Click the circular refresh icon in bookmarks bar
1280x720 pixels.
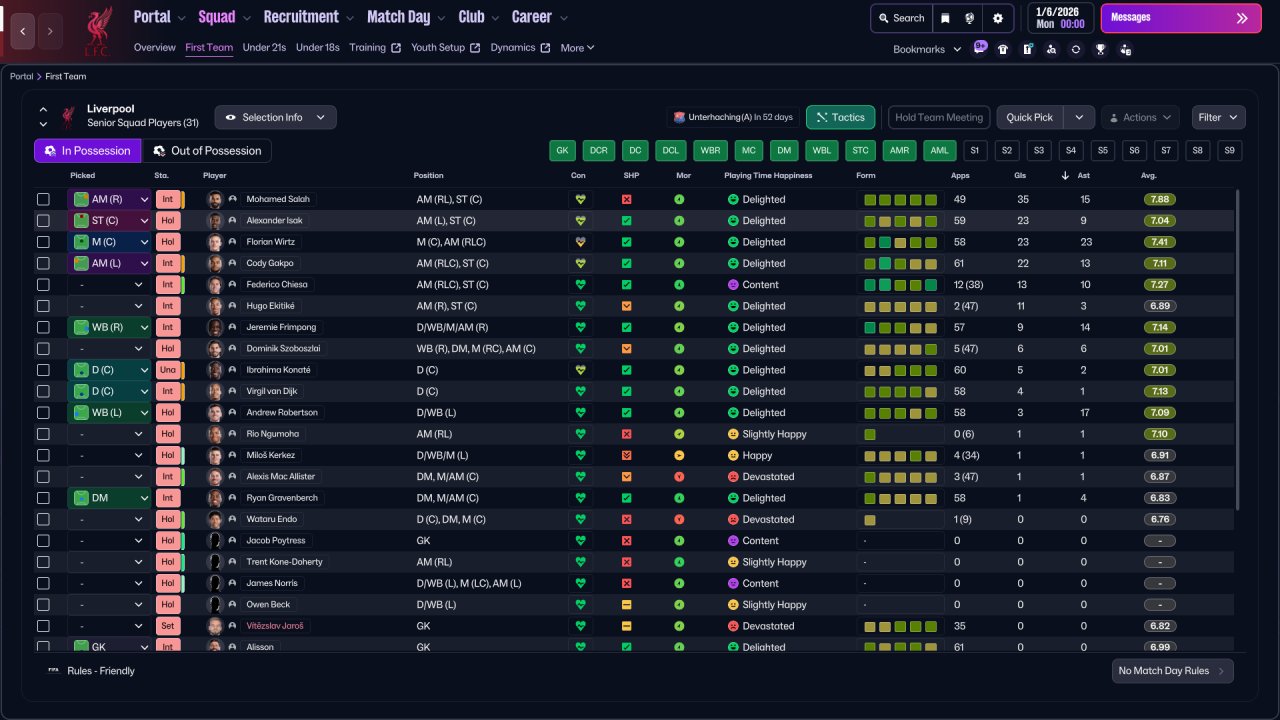[1076, 49]
